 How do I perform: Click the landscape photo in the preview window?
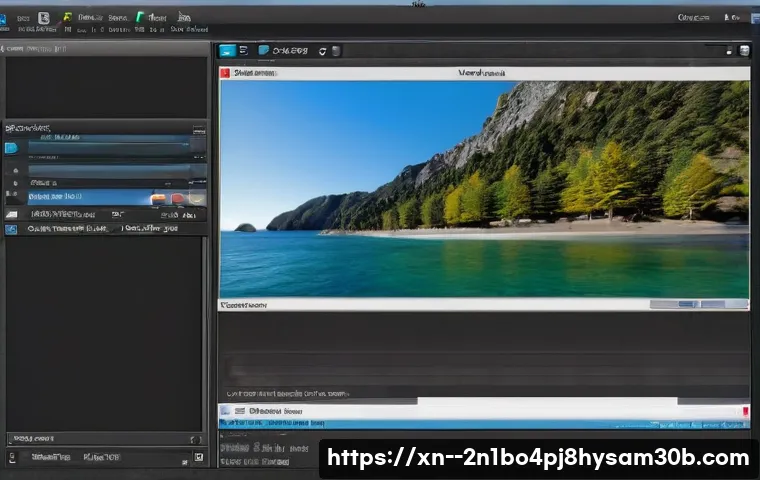pyautogui.click(x=484, y=188)
